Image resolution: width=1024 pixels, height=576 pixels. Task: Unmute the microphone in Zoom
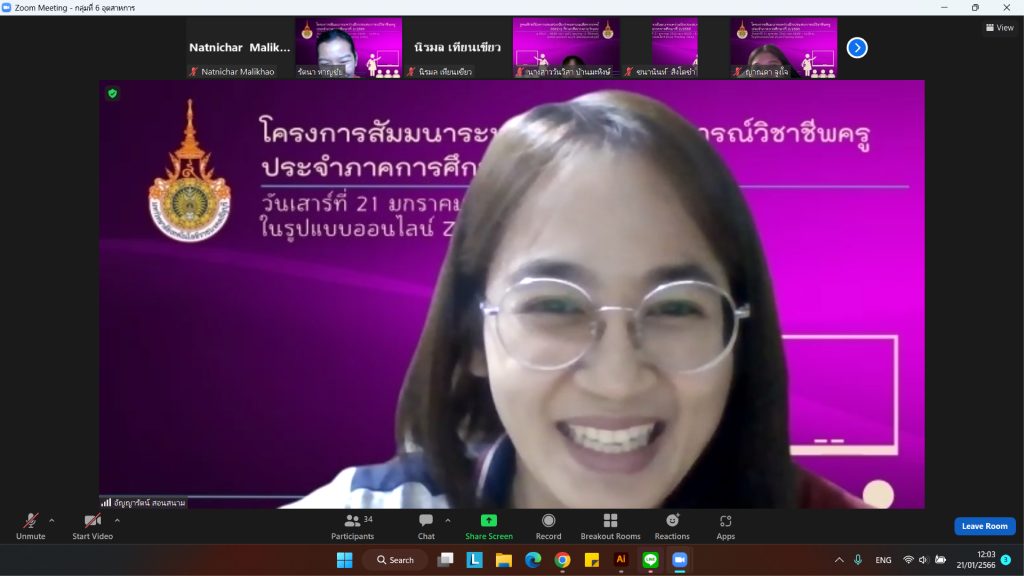click(31, 522)
